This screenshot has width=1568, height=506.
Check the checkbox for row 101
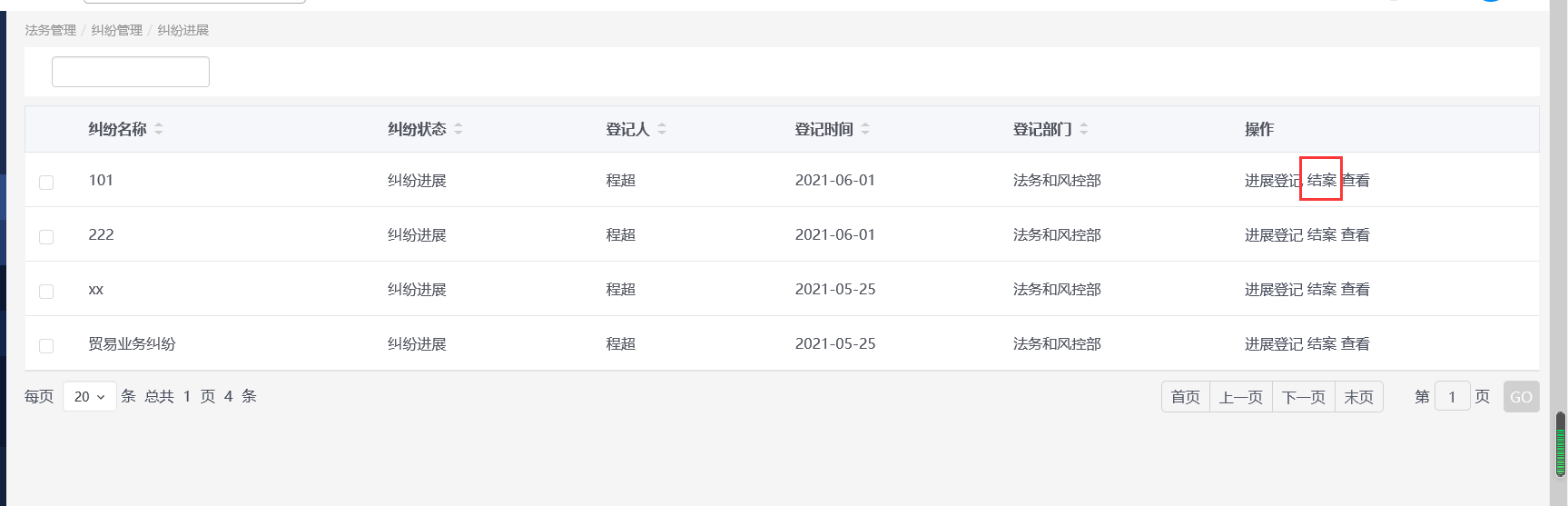coord(46,183)
